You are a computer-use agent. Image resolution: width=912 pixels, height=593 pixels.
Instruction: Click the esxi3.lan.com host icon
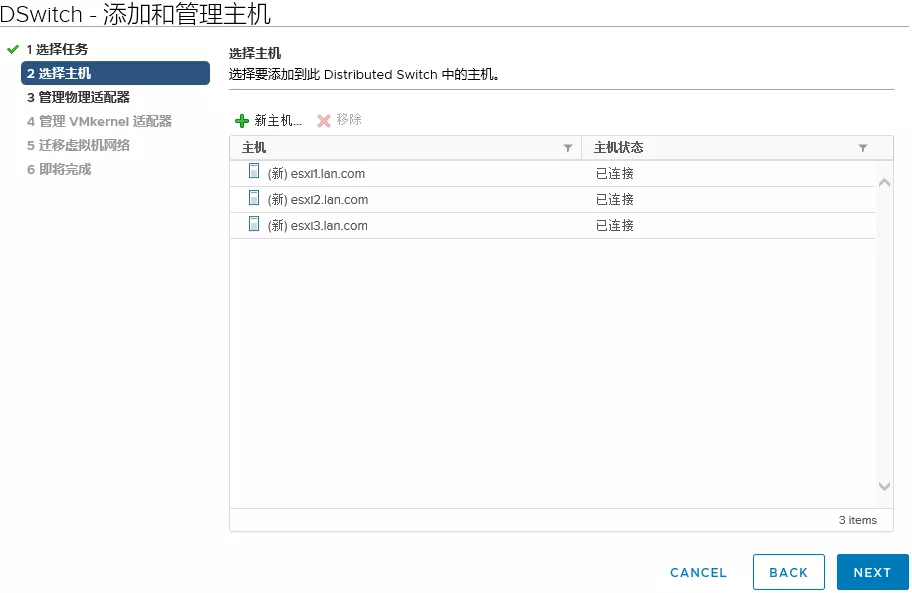tap(254, 224)
